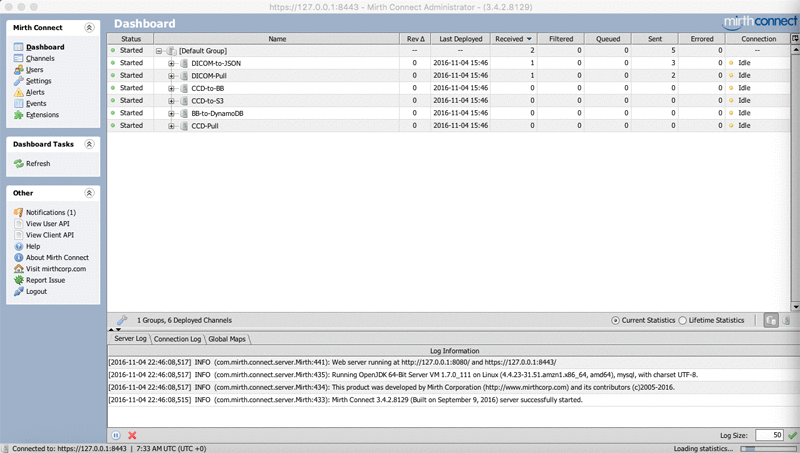This screenshot has width=800, height=453.
Task: Click the View User API document icon
Action: click(18, 223)
